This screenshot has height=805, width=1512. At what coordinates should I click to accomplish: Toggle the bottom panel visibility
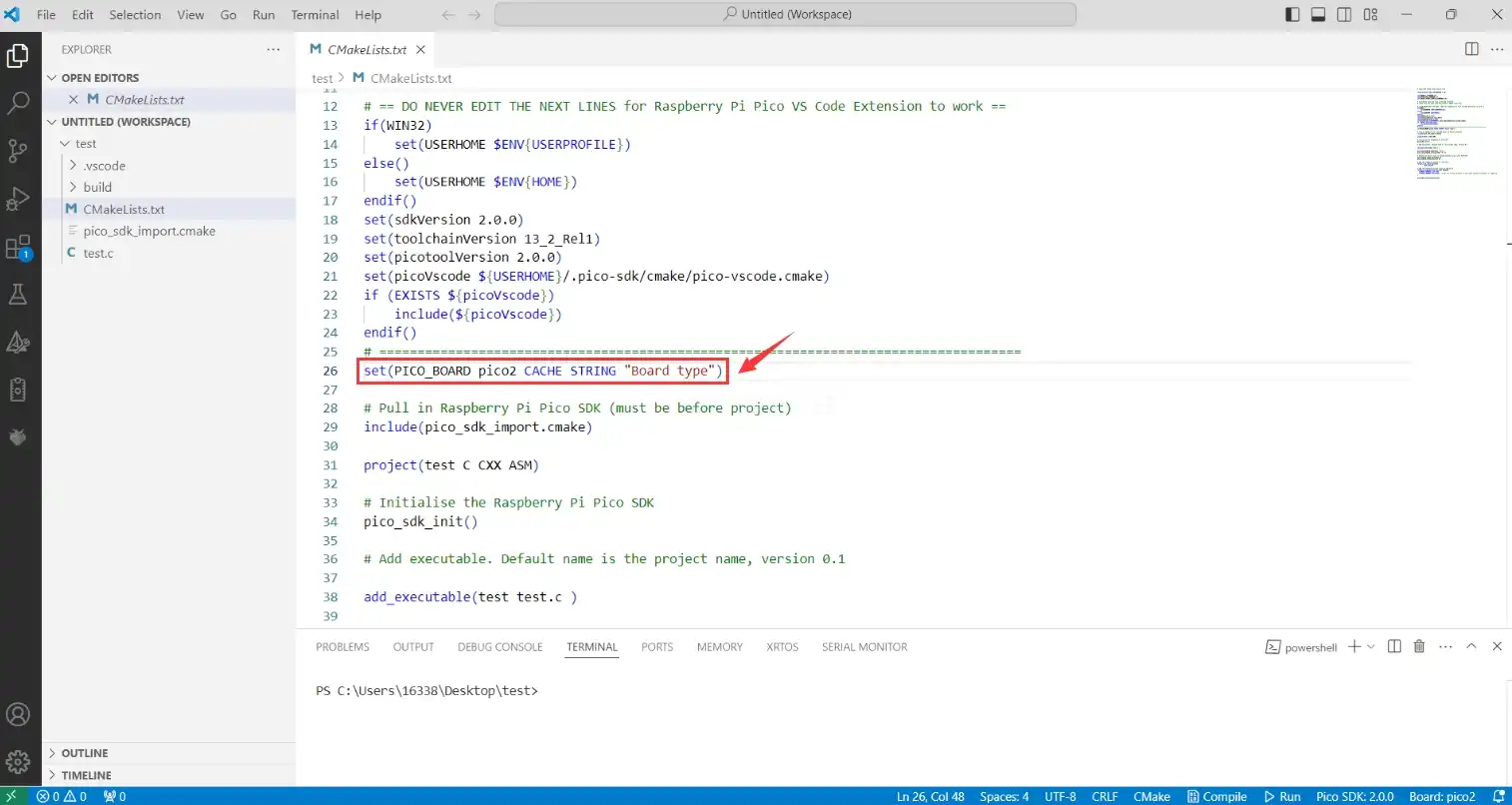coord(1318,14)
